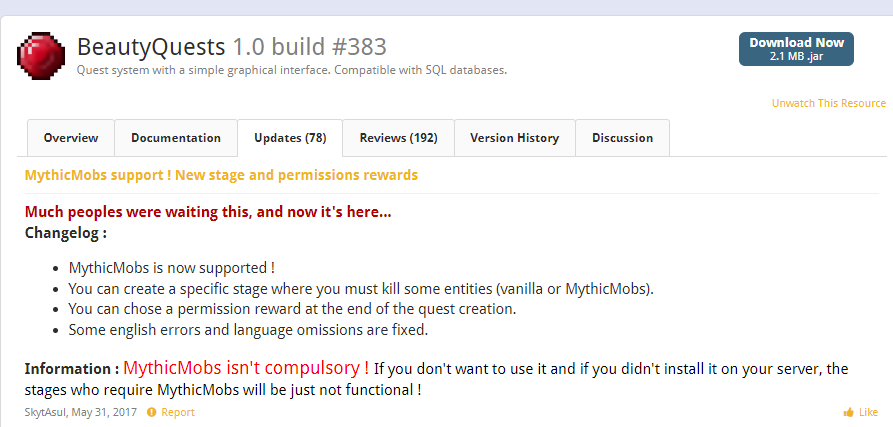Click the May 31, 2017 post date
This screenshot has width=893, height=427.
click(x=104, y=412)
